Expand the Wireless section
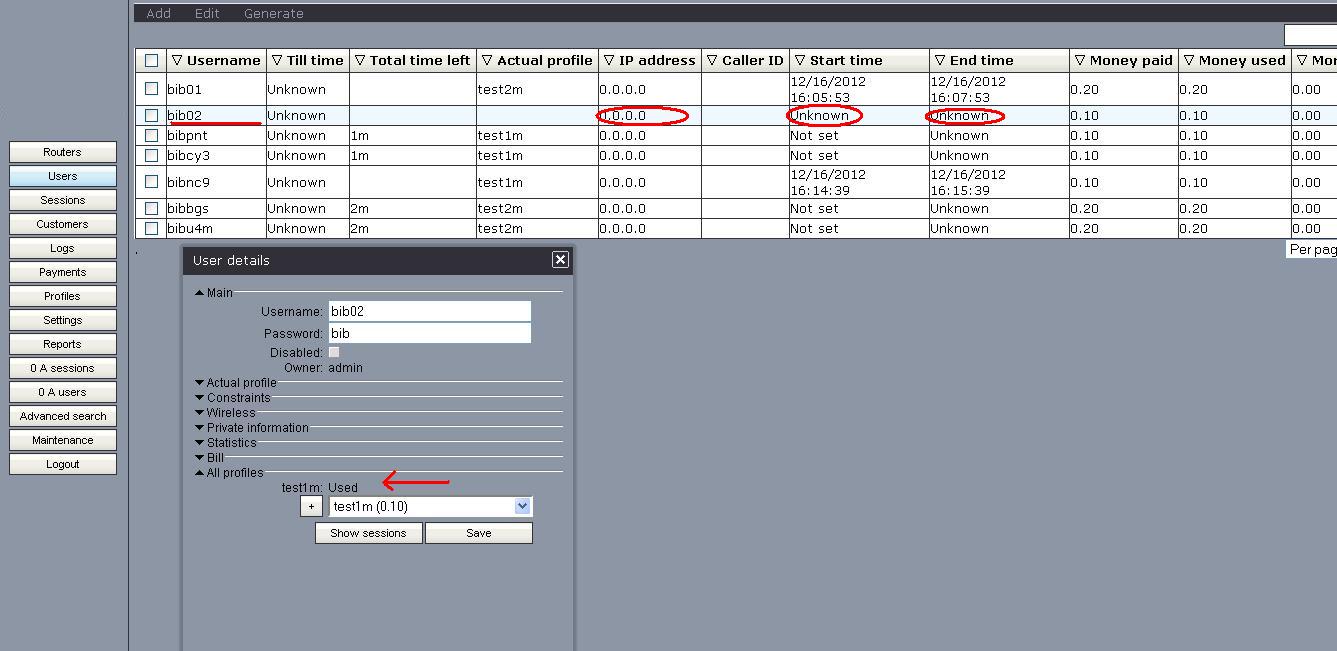 [x=225, y=412]
